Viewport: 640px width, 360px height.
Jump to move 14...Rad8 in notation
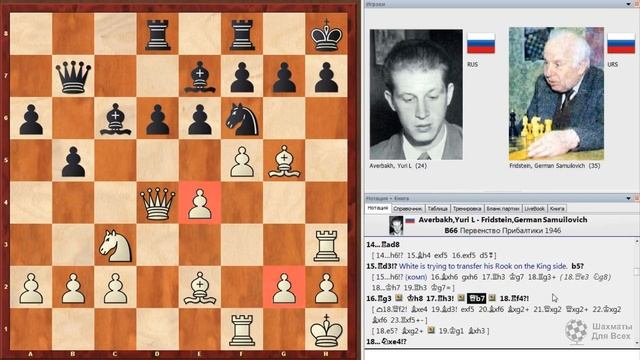coord(383,245)
